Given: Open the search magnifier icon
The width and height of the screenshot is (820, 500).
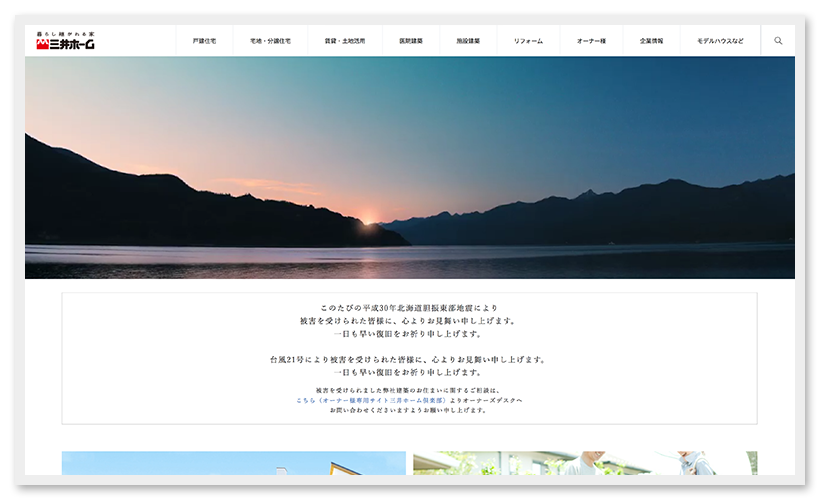Looking at the screenshot, I should pos(778,41).
